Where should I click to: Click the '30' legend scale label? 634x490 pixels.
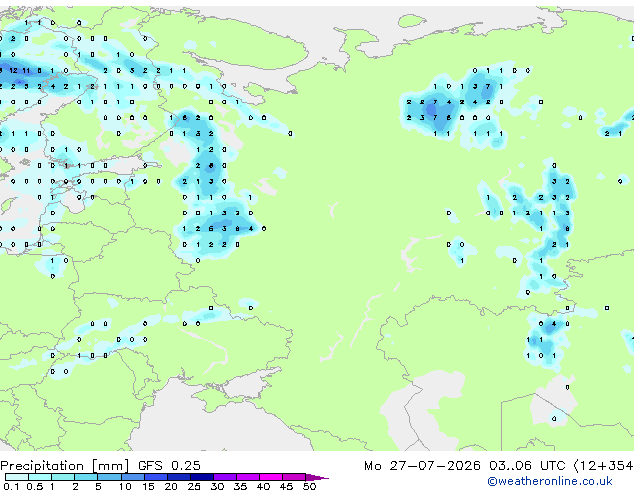coord(217,486)
